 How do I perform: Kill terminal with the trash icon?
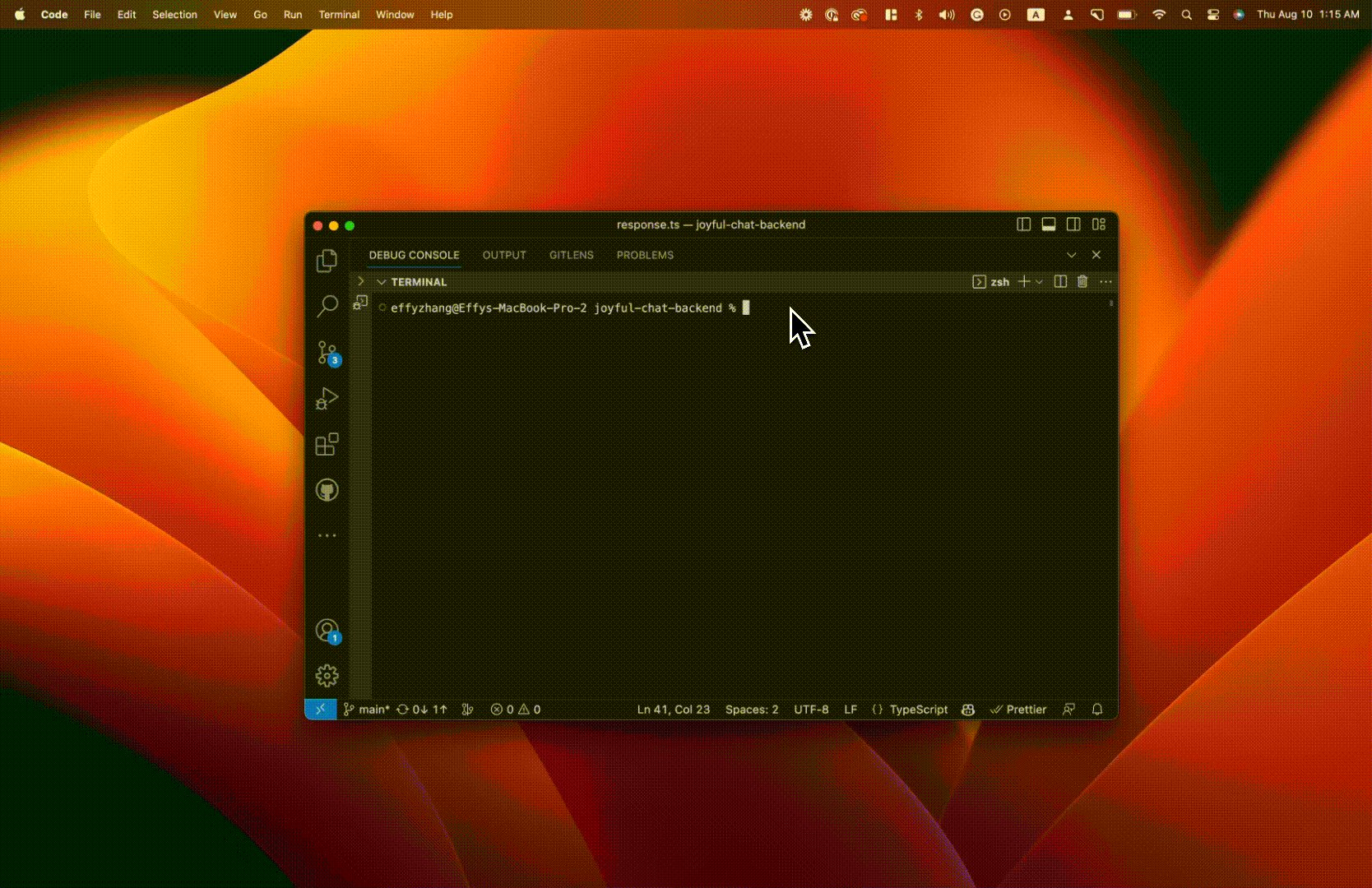point(1082,282)
